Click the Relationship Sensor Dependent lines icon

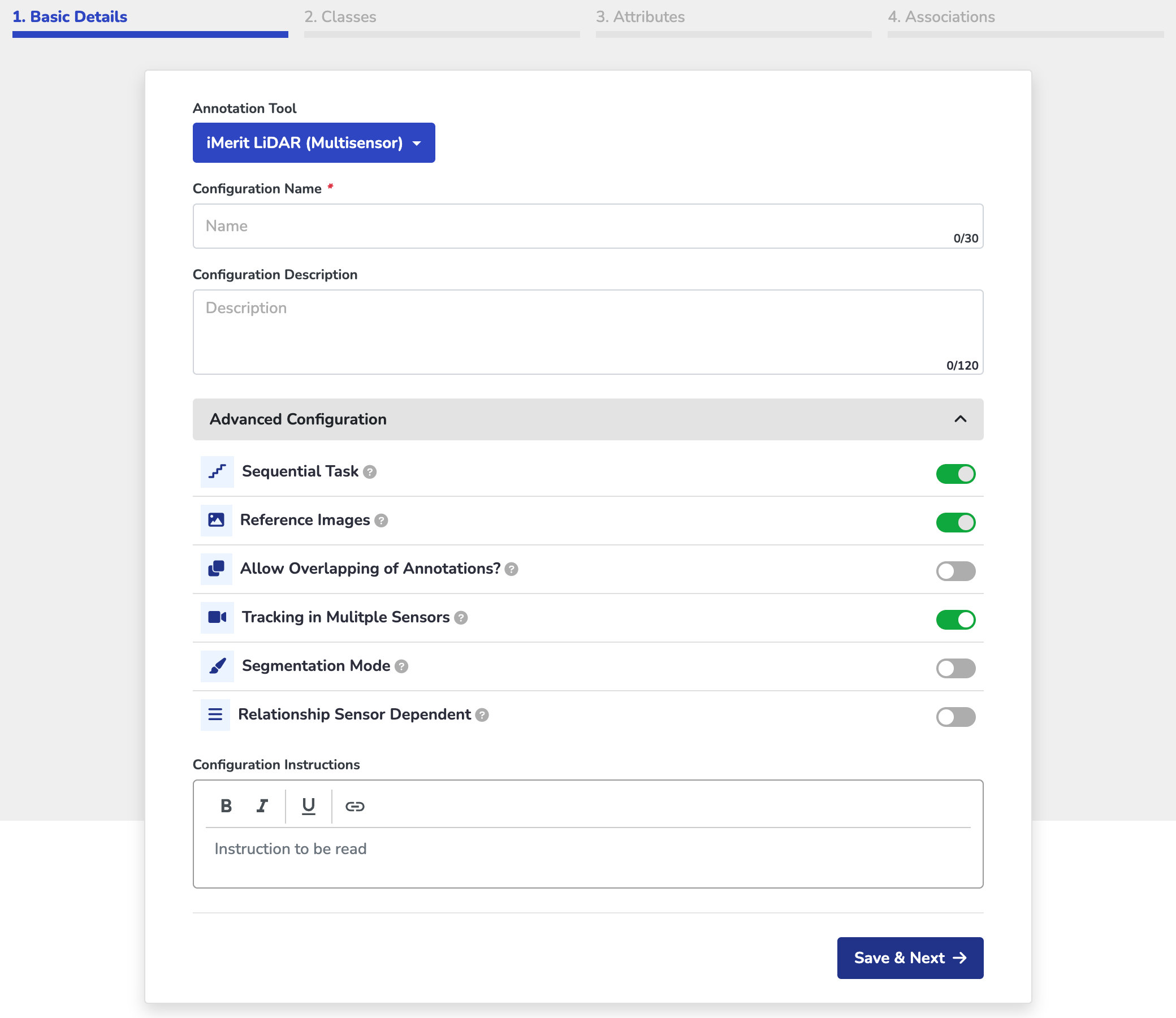click(215, 714)
